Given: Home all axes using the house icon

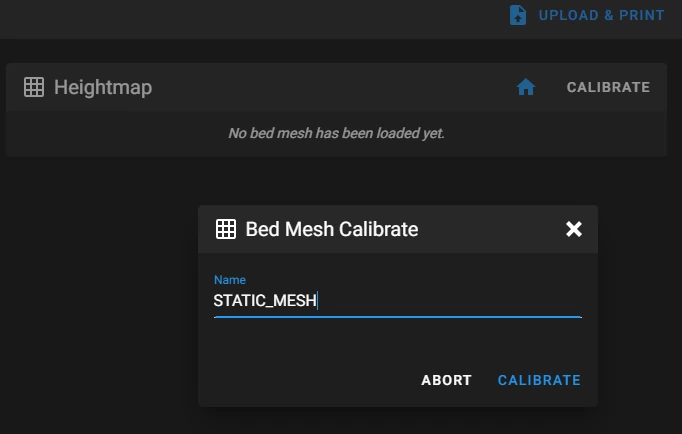Looking at the screenshot, I should (x=526, y=87).
